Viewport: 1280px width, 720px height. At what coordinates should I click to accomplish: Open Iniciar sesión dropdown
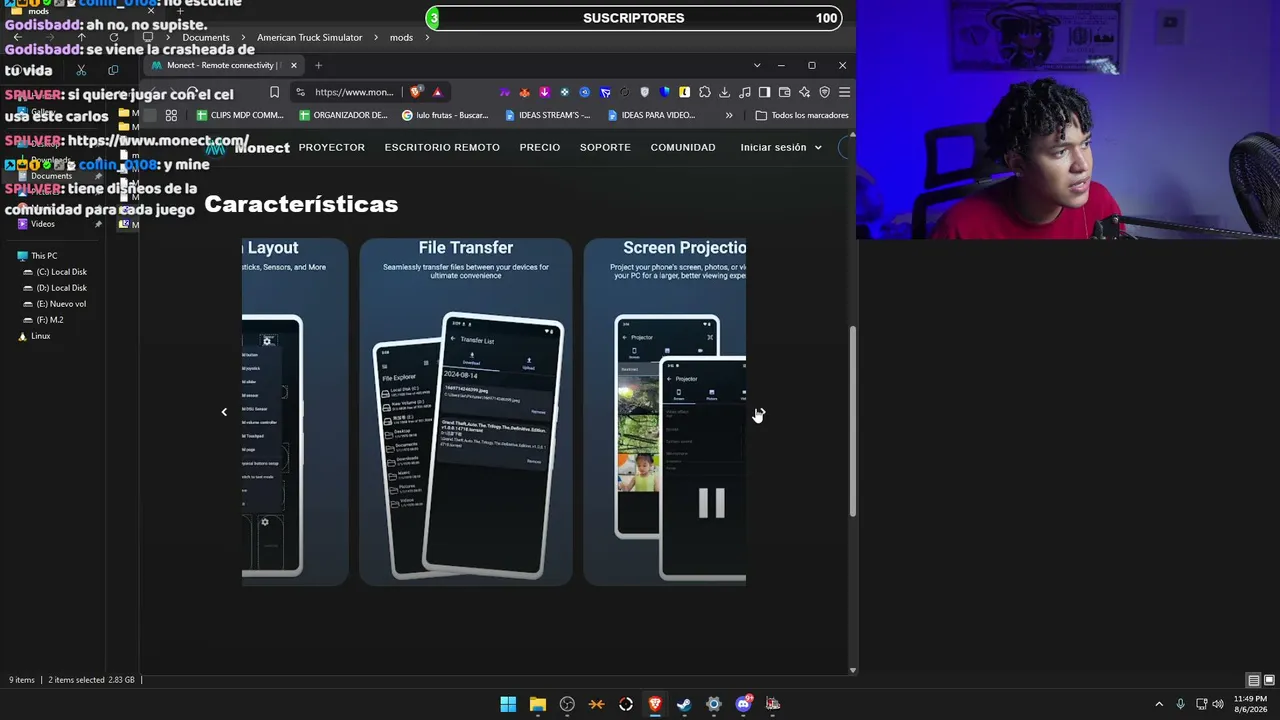pyautogui.click(x=781, y=147)
